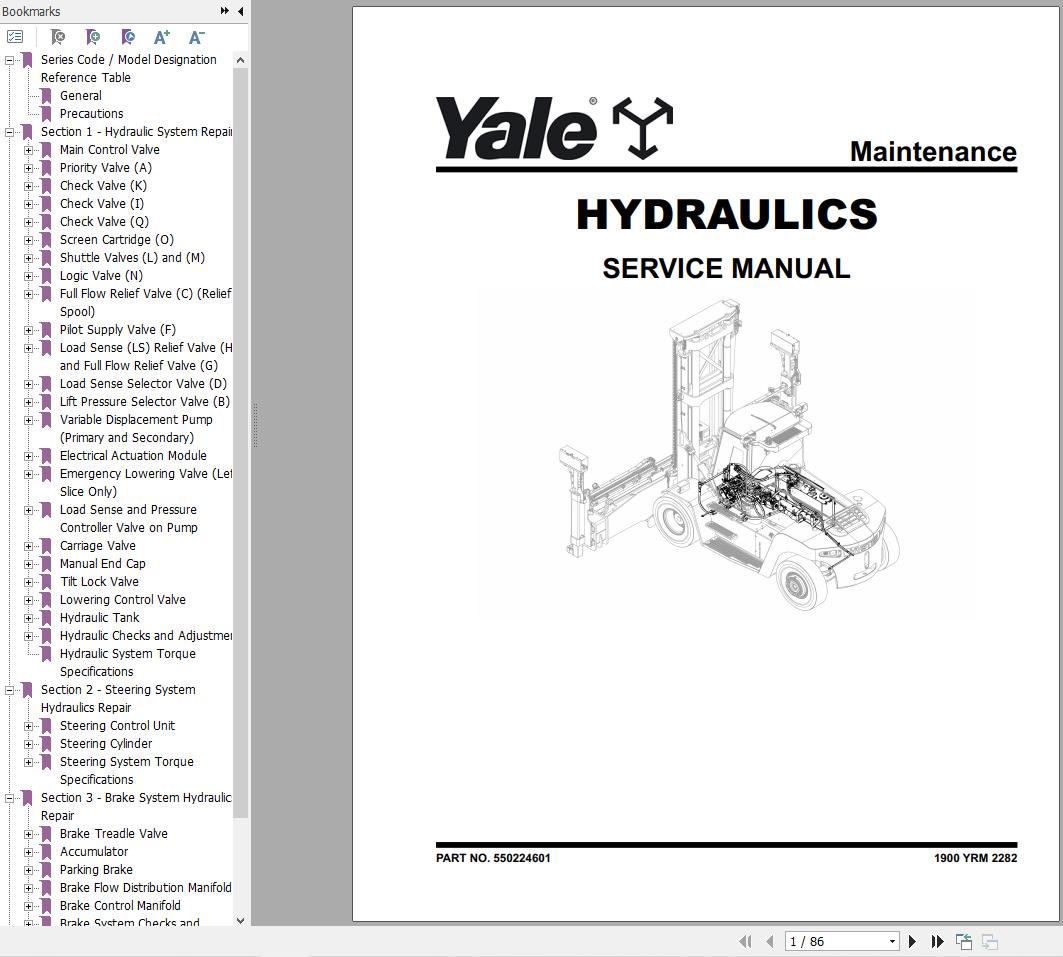Viewport: 1063px width, 957px height.
Task: Expand the Lowering Control Valve bookmark
Action: 28,600
